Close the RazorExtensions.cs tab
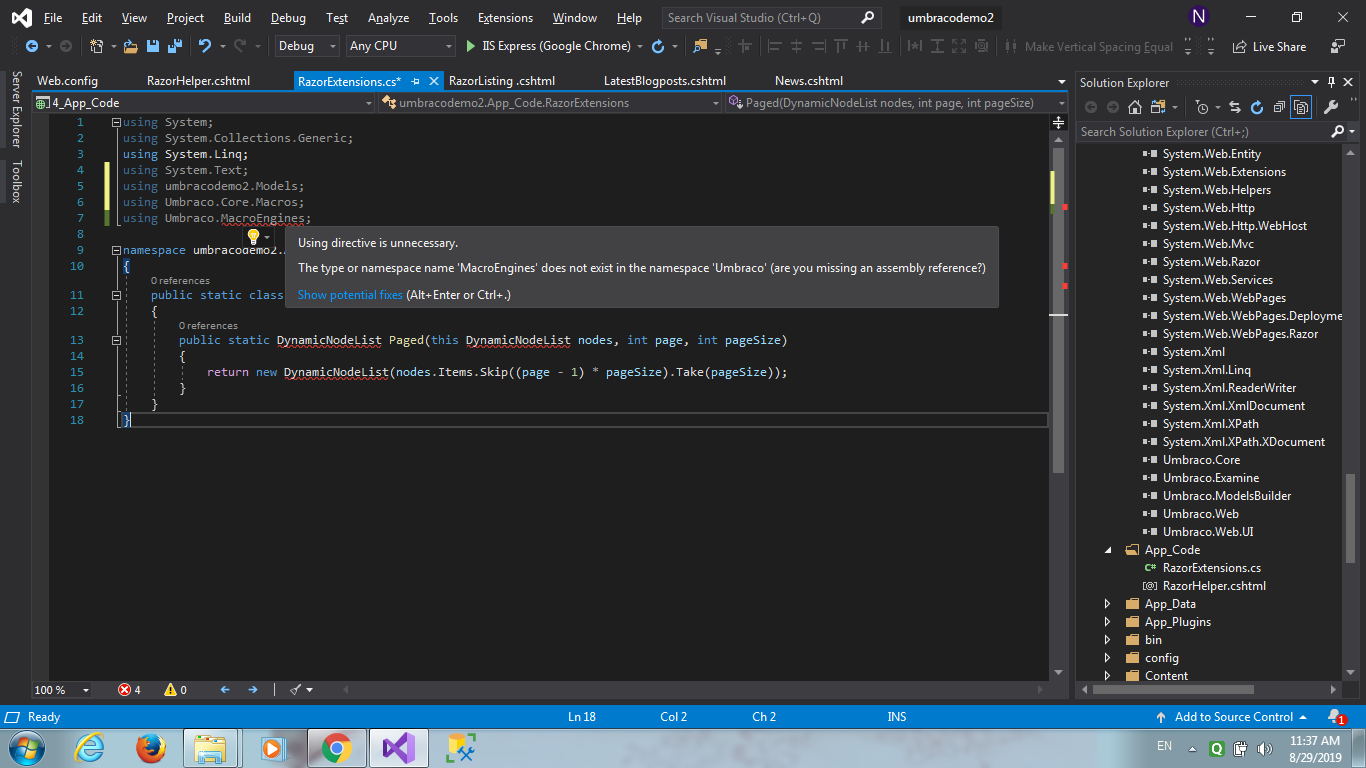This screenshot has height=768, width=1366. pyautogui.click(x=434, y=81)
